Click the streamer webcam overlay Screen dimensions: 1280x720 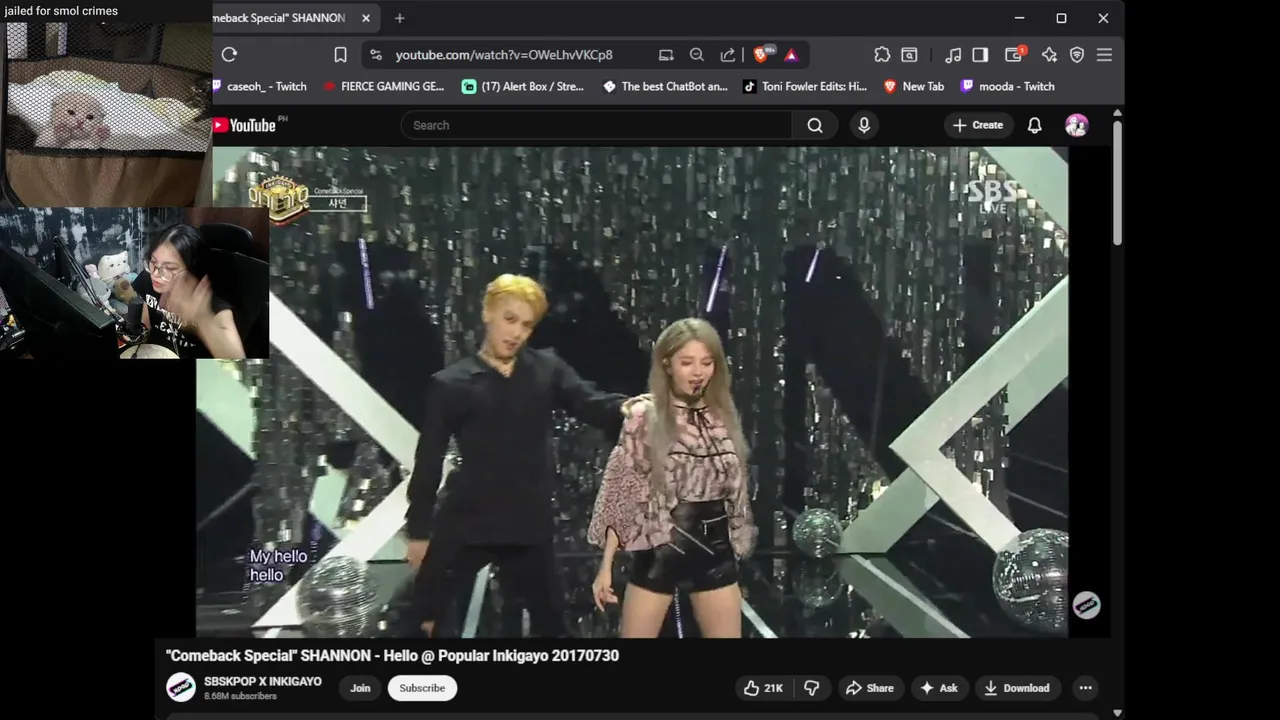tap(134, 283)
